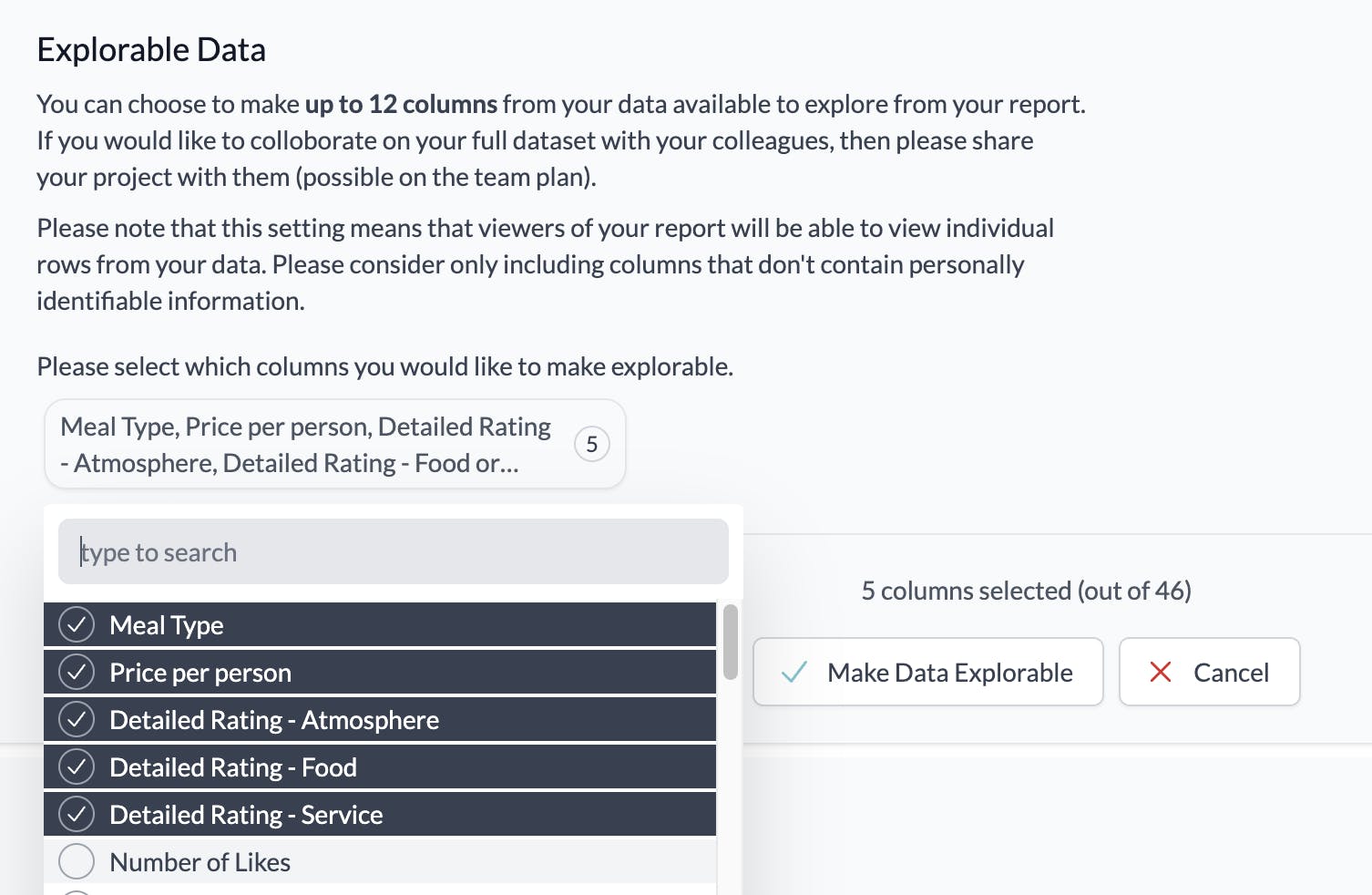Deselect the Detailed Rating - Food list entry
Screen dimensions: 1372x895
click(380, 767)
